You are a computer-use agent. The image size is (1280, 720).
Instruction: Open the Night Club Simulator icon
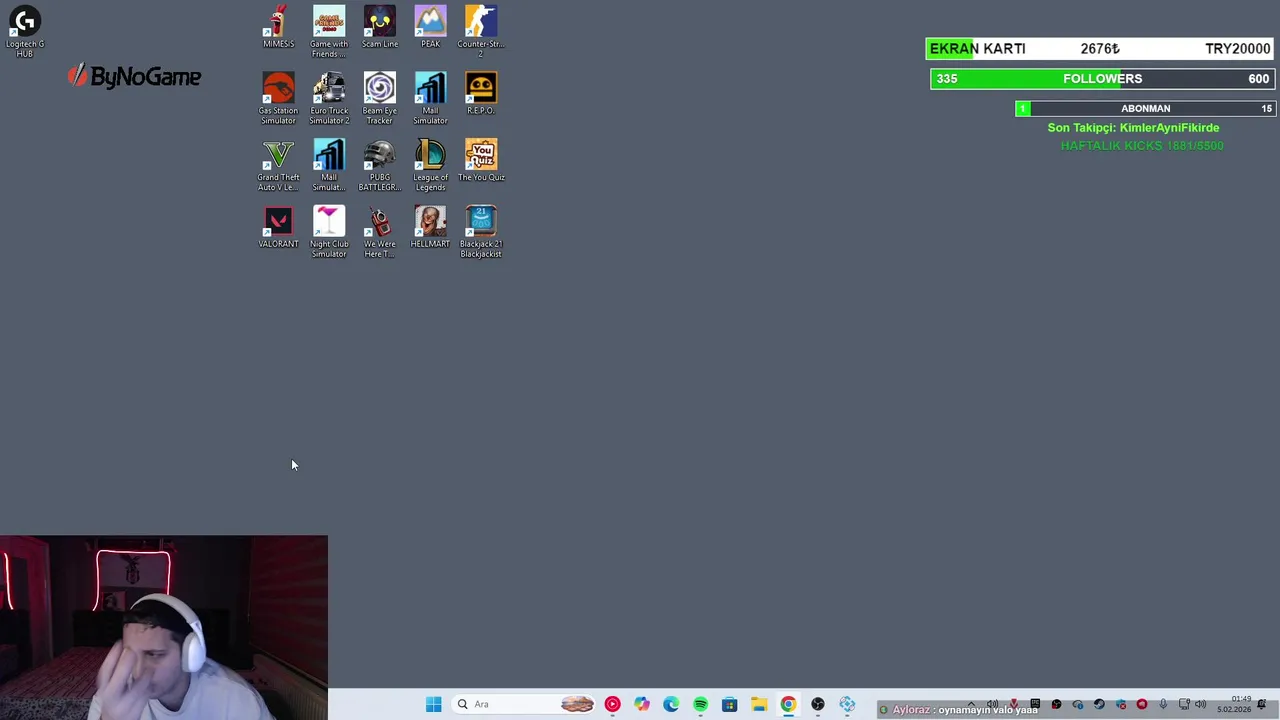pyautogui.click(x=329, y=232)
